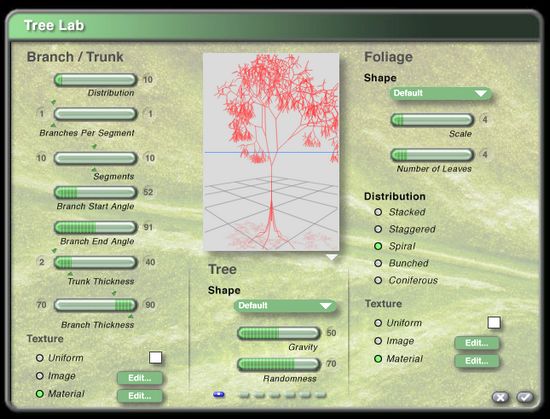Choose Coniferous foliage distribution
Image resolution: width=550 pixels, height=419 pixels.
coord(378,280)
